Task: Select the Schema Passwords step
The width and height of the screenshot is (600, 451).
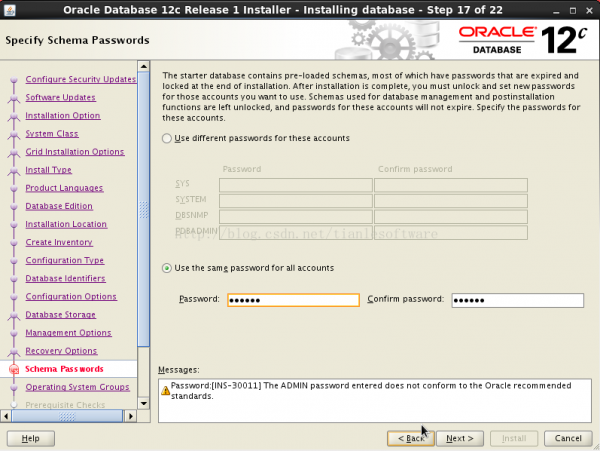Action: tap(64, 369)
